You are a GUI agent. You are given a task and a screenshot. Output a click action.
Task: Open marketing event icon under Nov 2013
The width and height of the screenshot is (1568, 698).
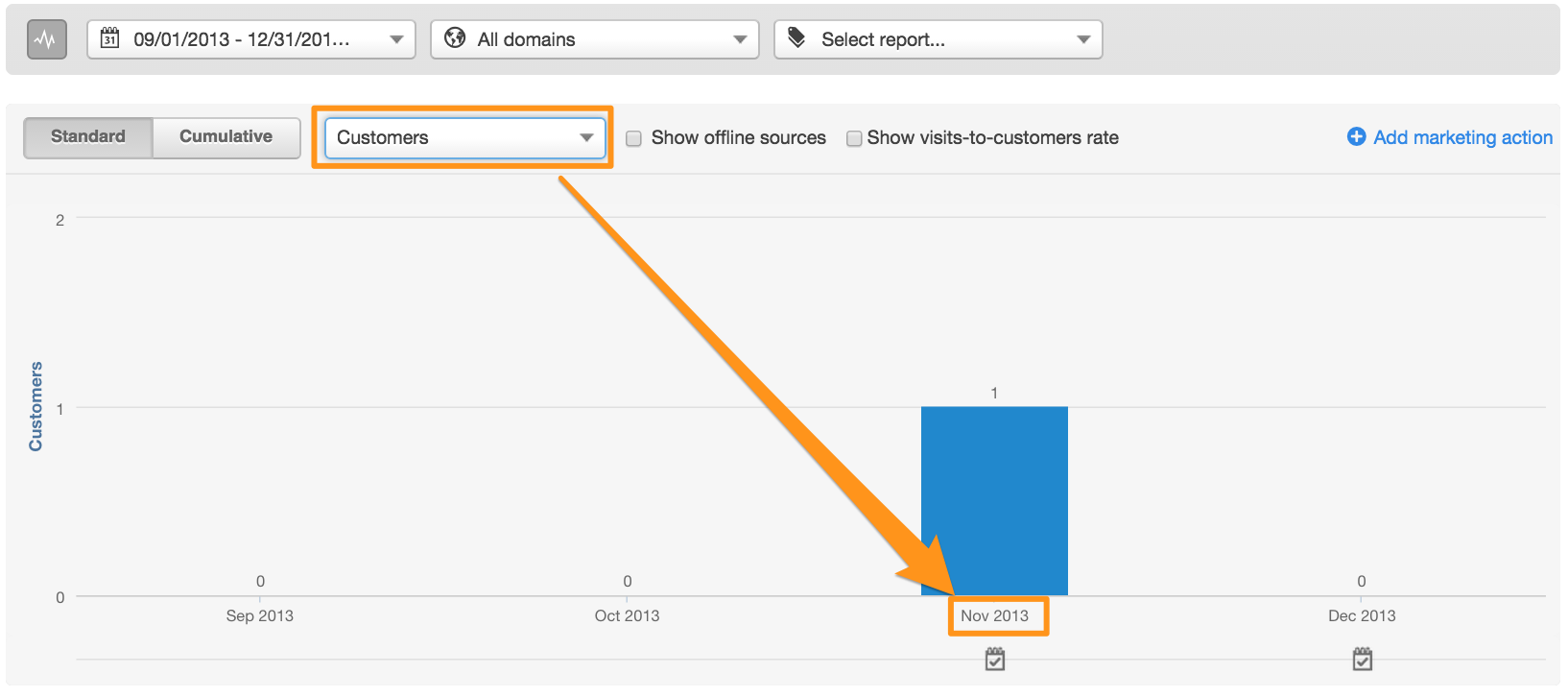tap(995, 660)
